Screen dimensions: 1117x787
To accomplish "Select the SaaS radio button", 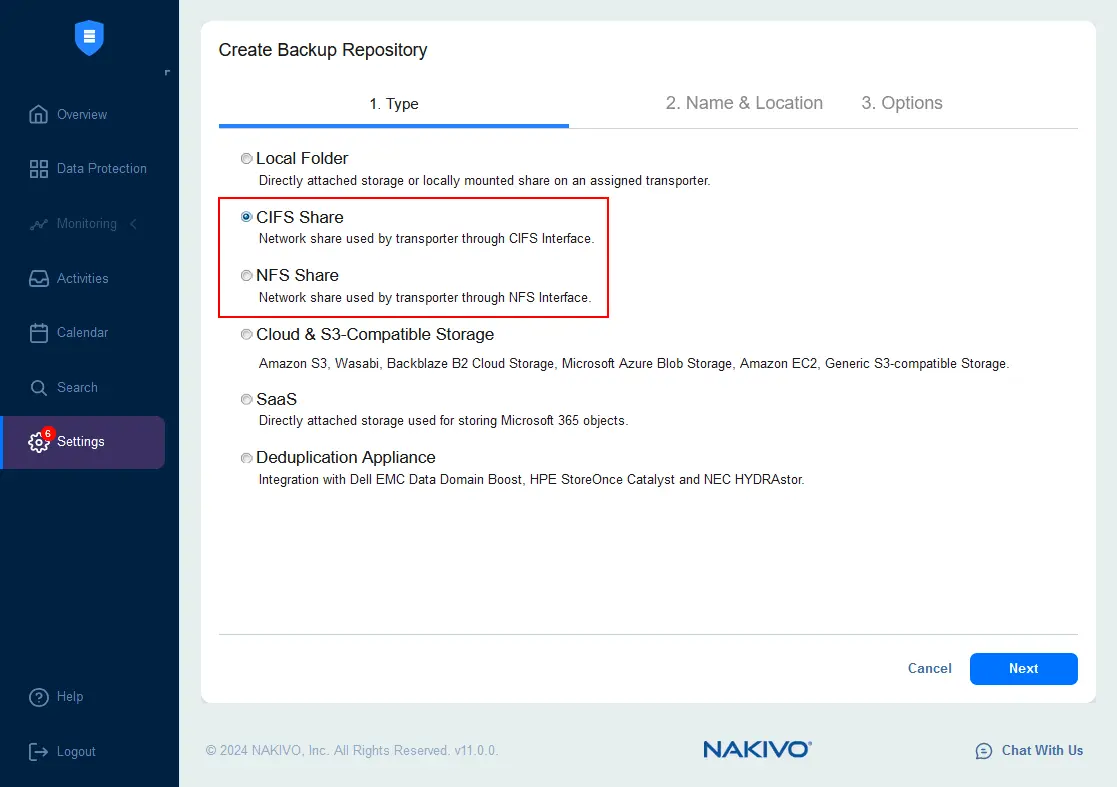I will coord(246,400).
